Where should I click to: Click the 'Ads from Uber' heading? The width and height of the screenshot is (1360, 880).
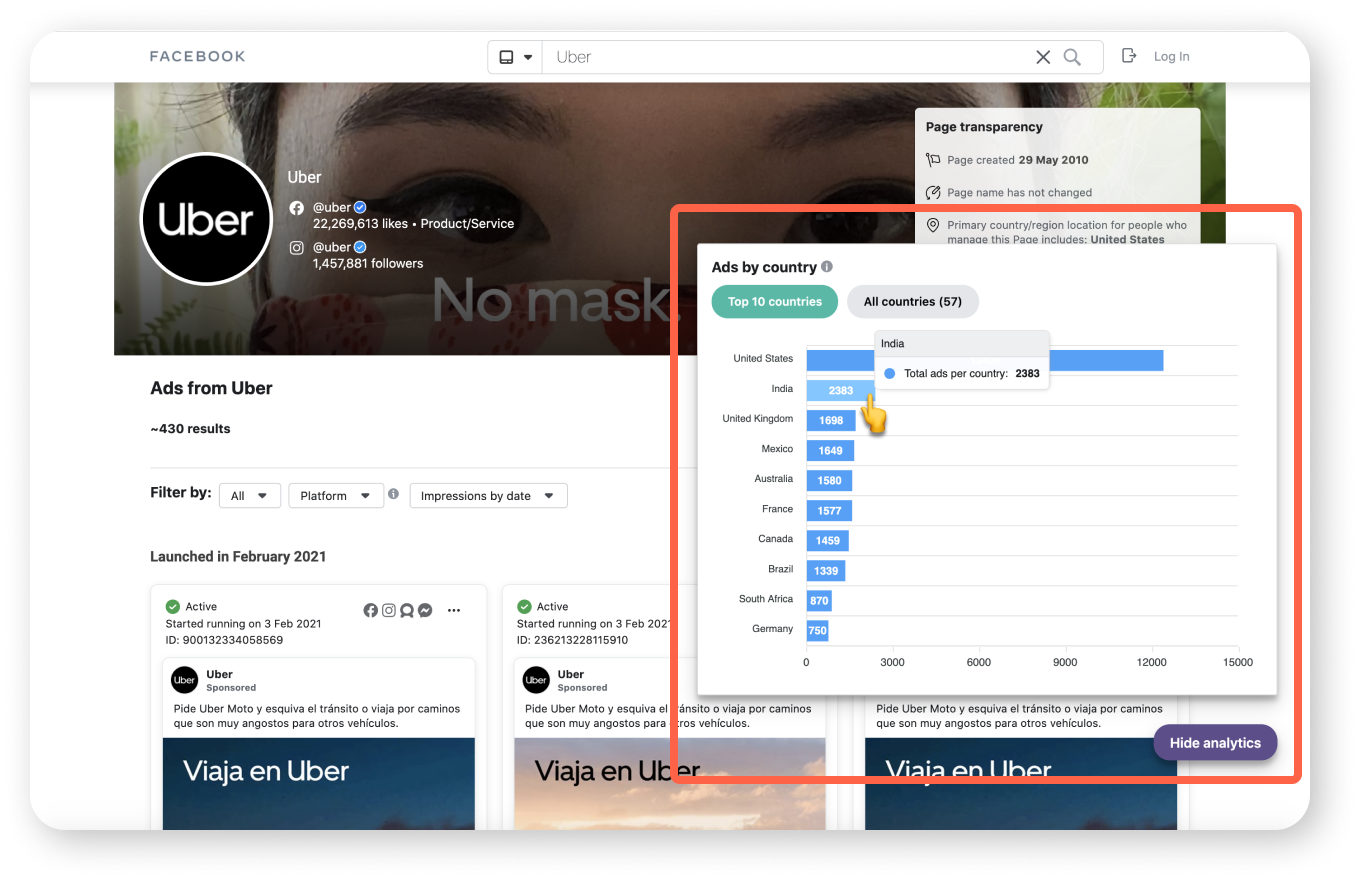tap(211, 388)
